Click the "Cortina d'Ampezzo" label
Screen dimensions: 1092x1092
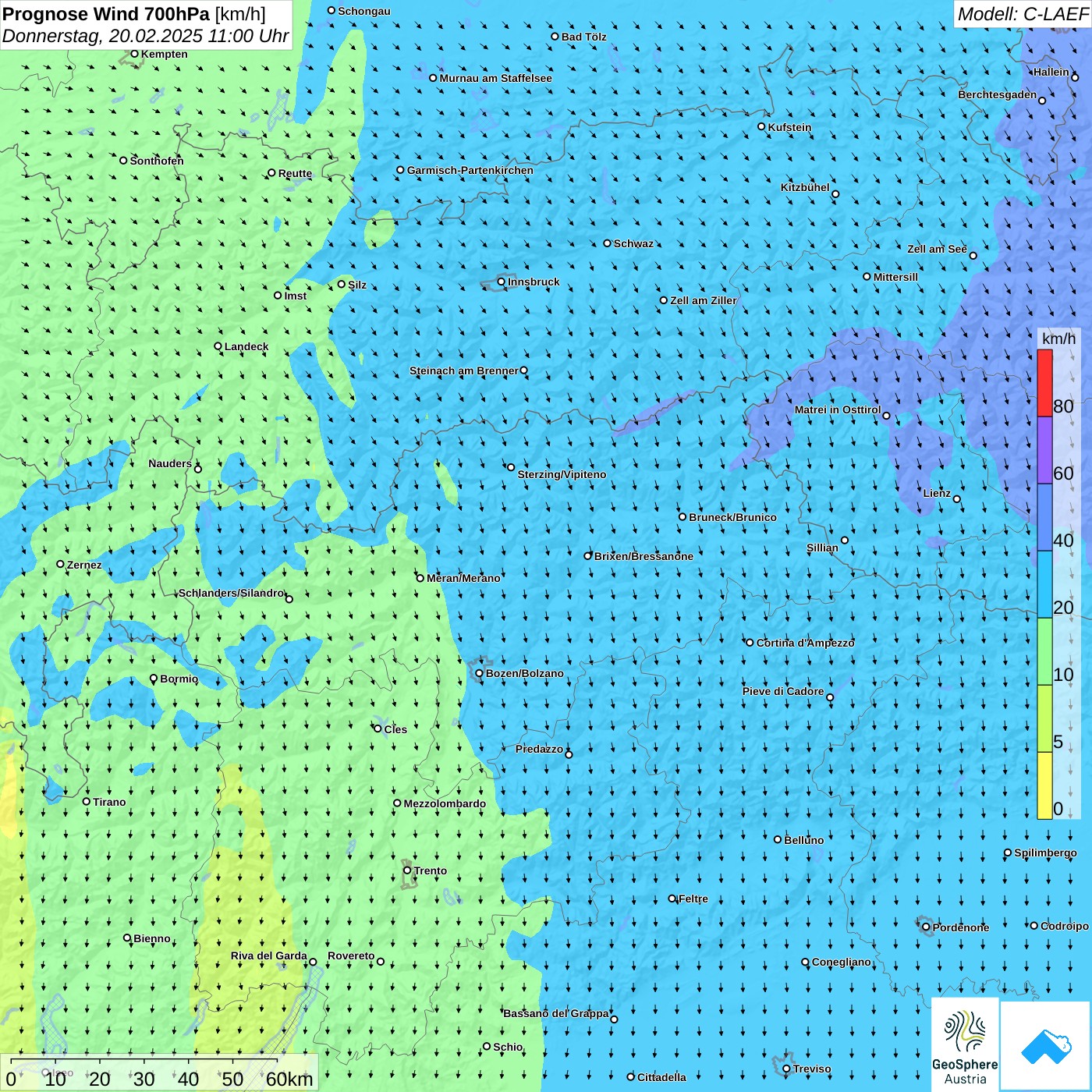point(805,643)
